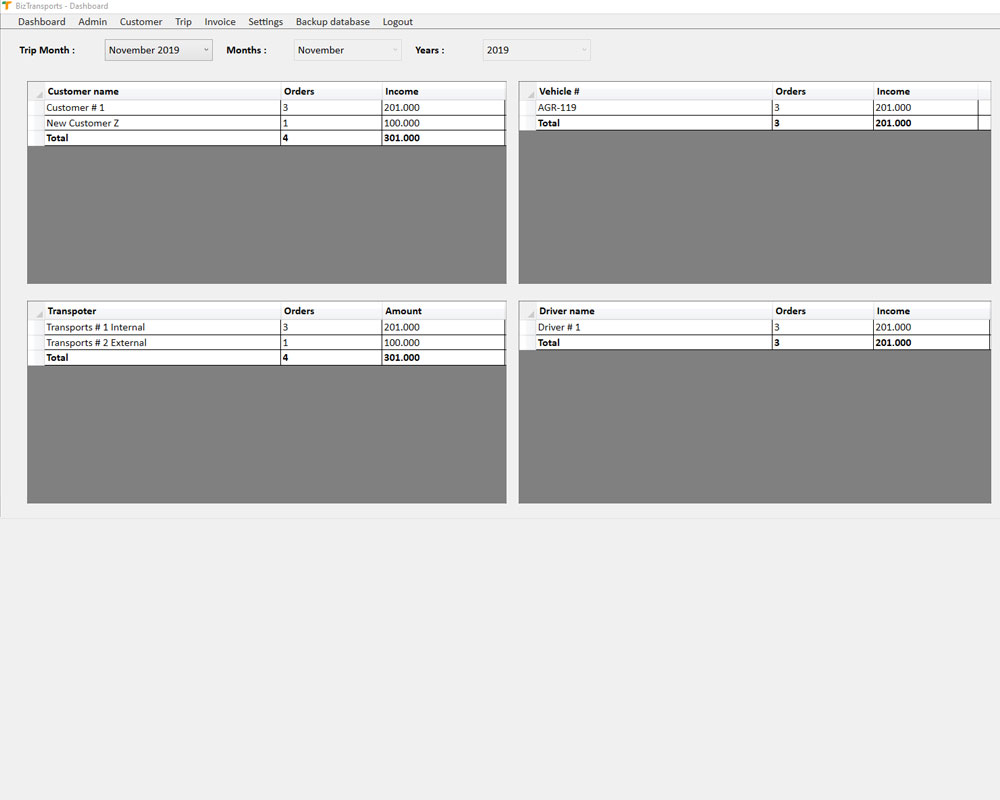
Task: Click Backup database menu item
Action: pyautogui.click(x=333, y=22)
